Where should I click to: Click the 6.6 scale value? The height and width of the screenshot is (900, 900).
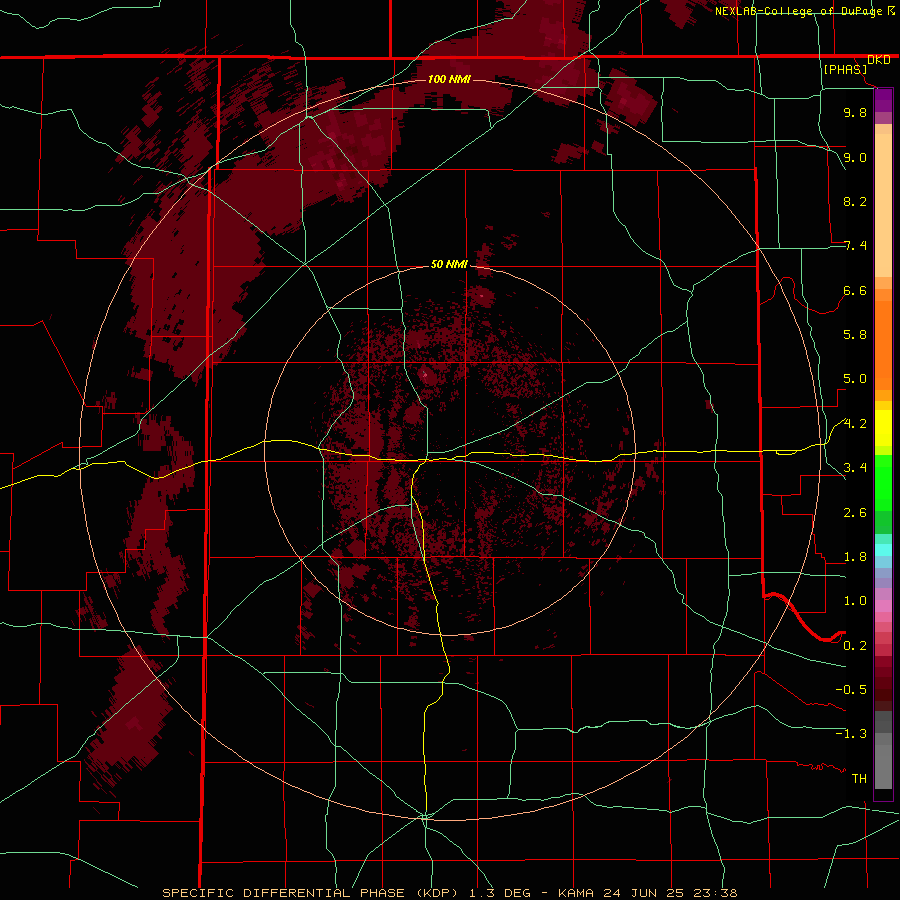[x=855, y=290]
